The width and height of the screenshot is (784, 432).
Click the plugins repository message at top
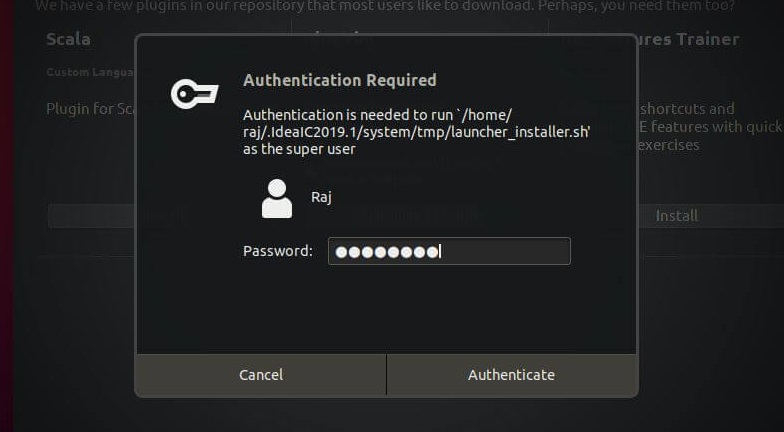tap(385, 7)
